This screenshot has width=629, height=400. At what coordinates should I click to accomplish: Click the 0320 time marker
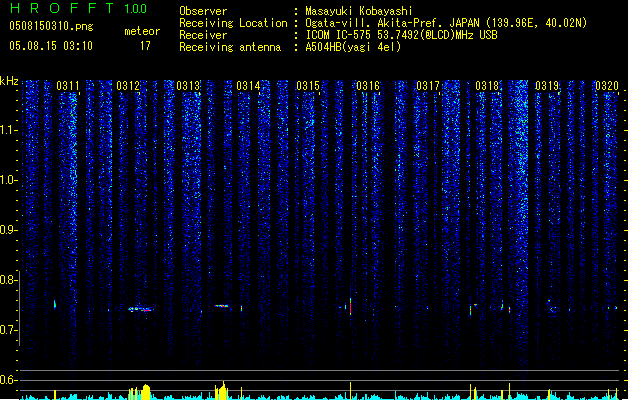(607, 86)
